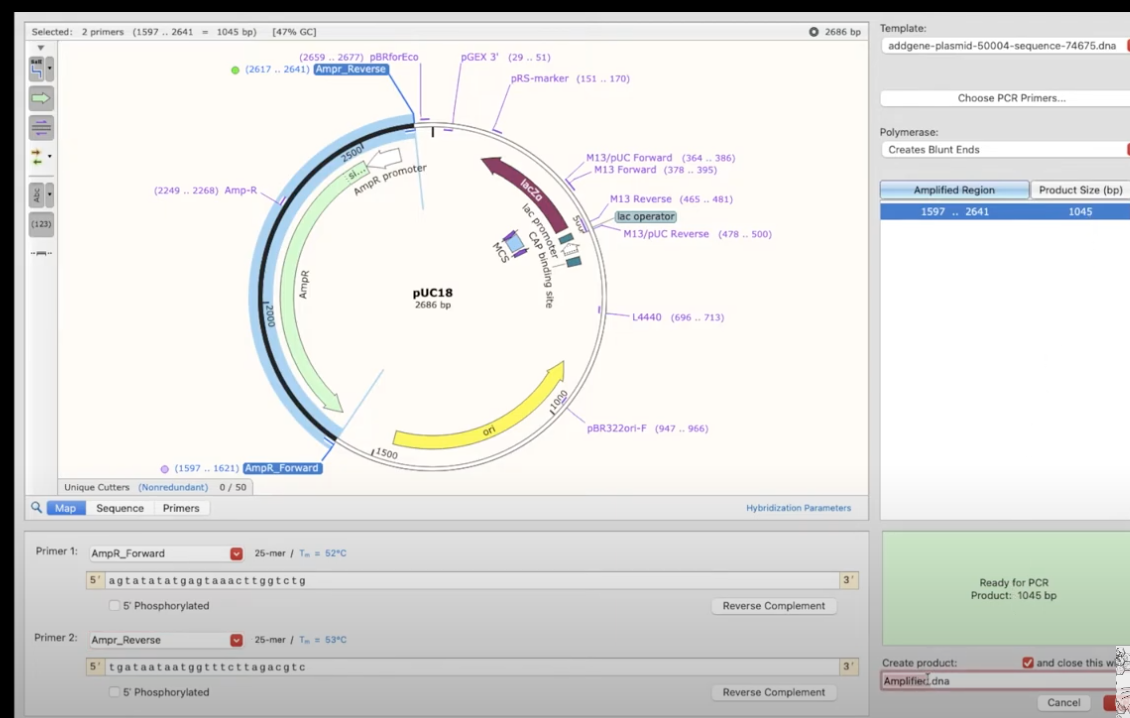
Task: Select the Ampr_Reverse primer label
Action: click(x=351, y=69)
